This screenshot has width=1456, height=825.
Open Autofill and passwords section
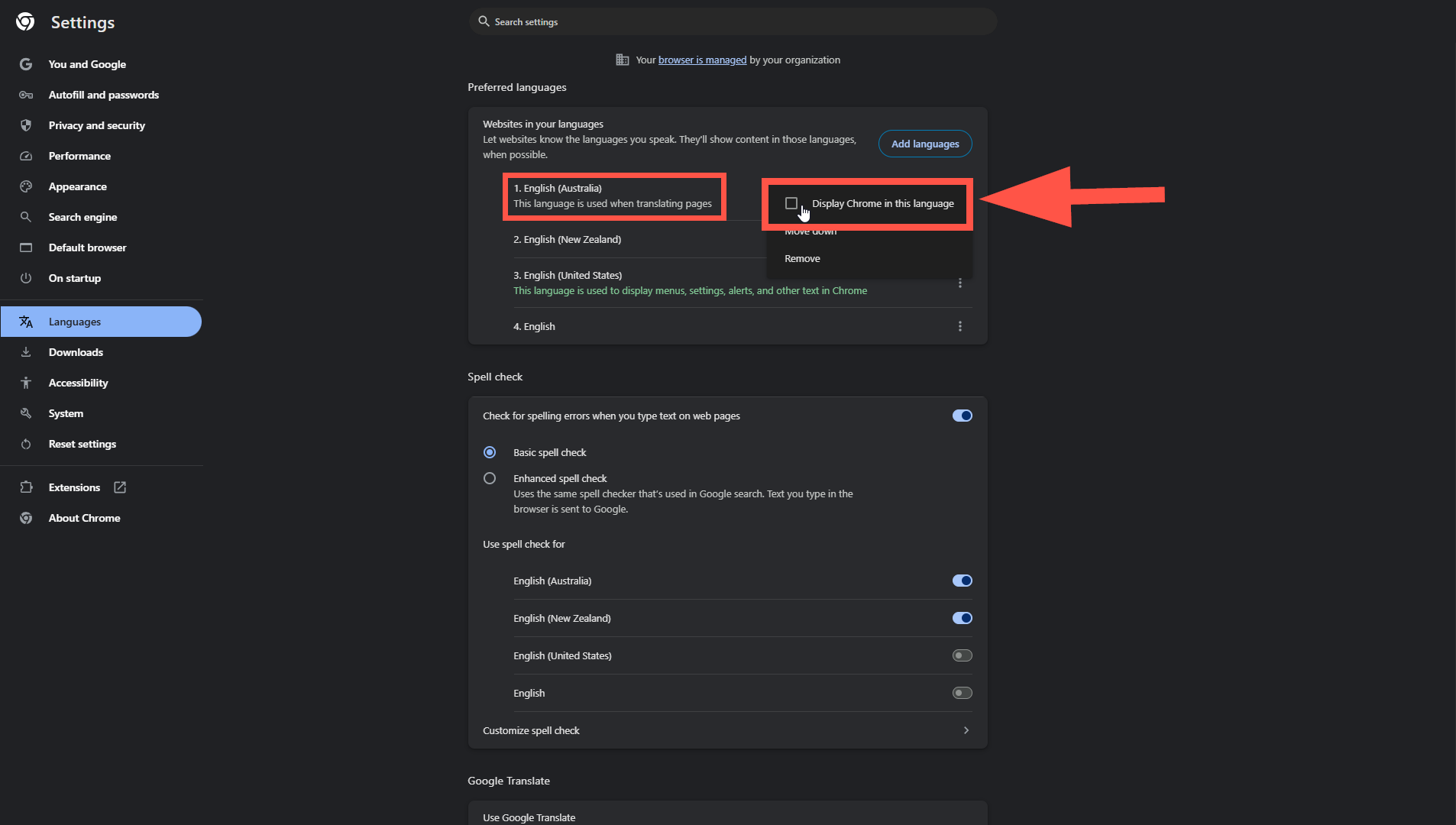[104, 95]
